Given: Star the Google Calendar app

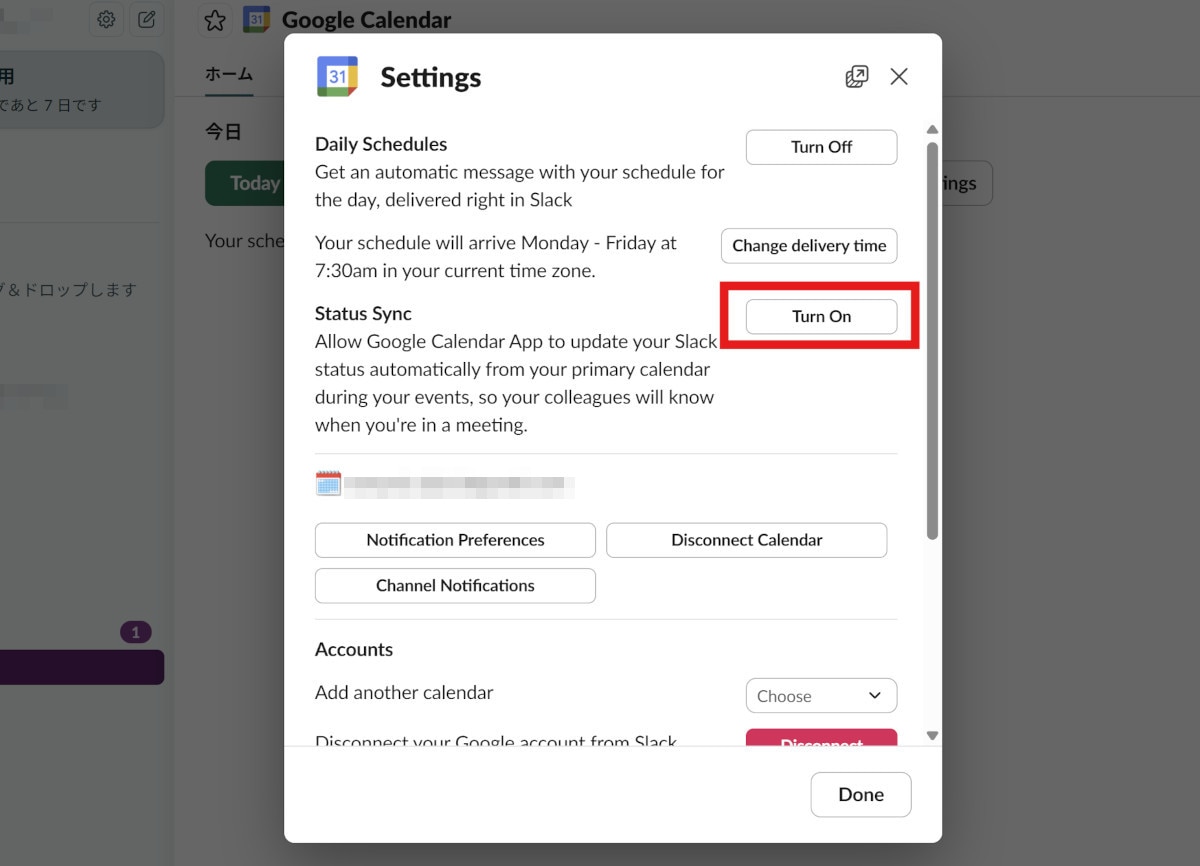Looking at the screenshot, I should pos(214,20).
